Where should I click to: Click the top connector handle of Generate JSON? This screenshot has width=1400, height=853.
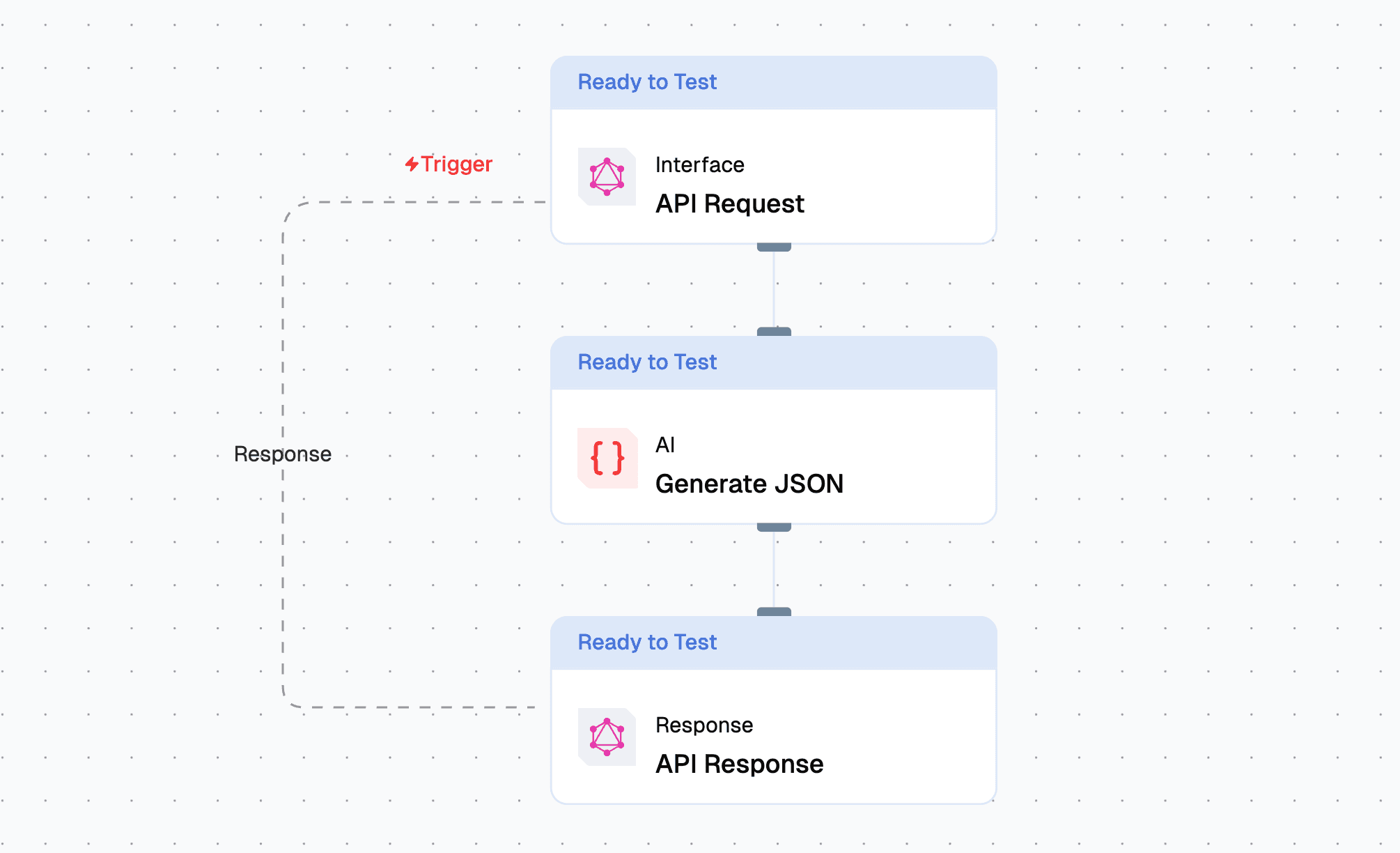[773, 332]
